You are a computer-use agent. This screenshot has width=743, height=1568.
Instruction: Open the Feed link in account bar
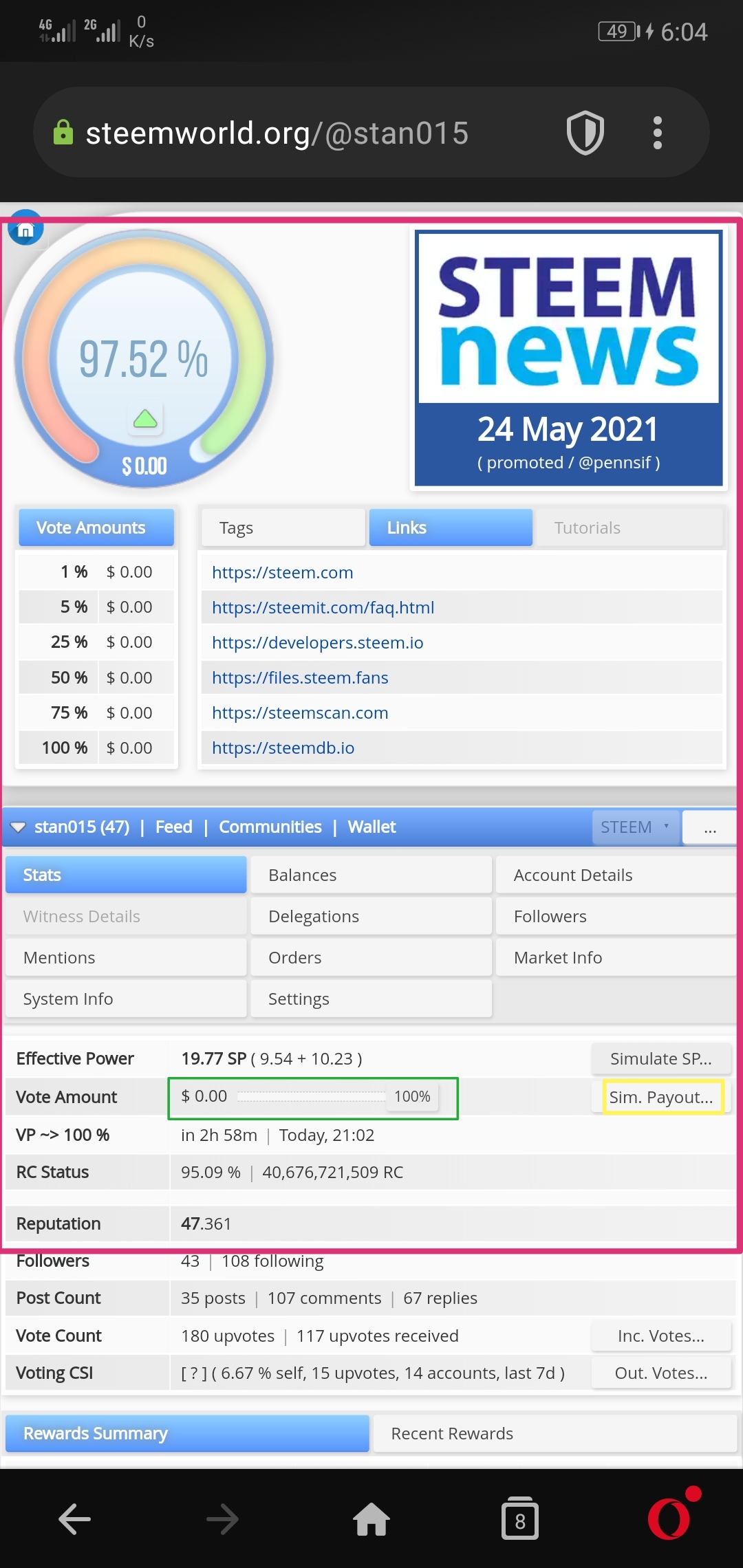[173, 827]
